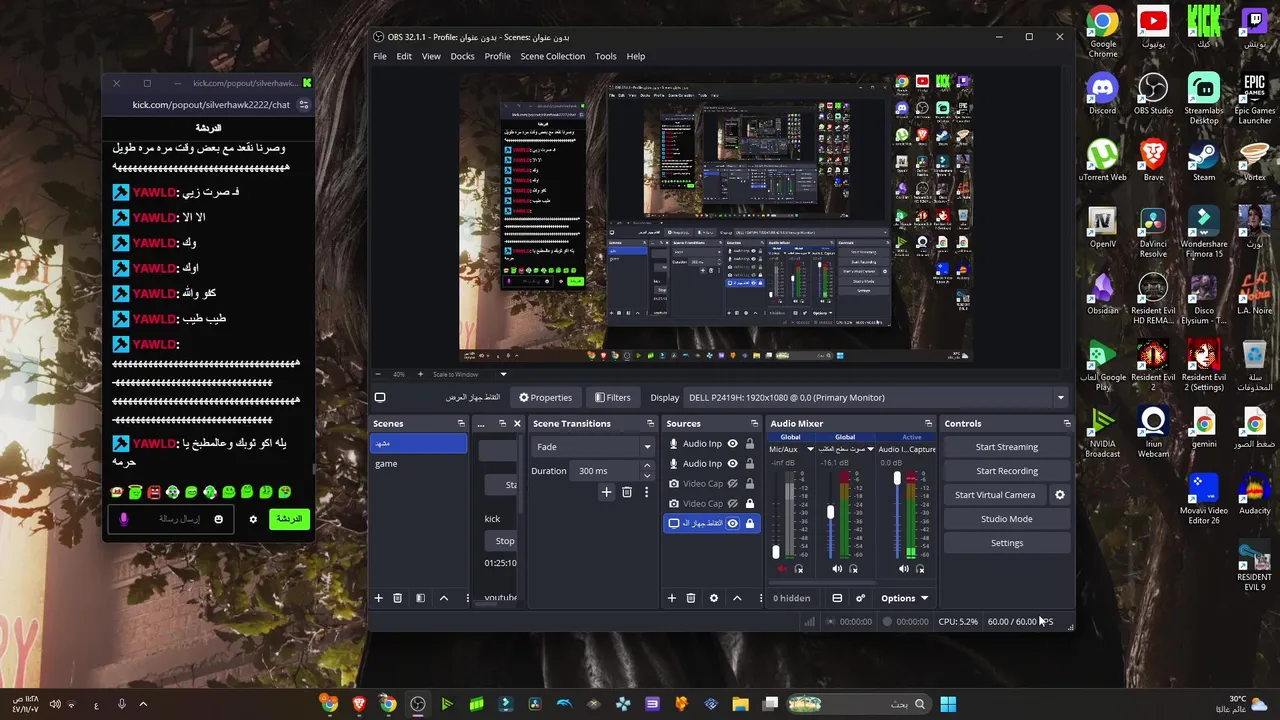The image size is (1280, 720).
Task: Hide the topmost Audio Inp source
Action: click(x=732, y=443)
